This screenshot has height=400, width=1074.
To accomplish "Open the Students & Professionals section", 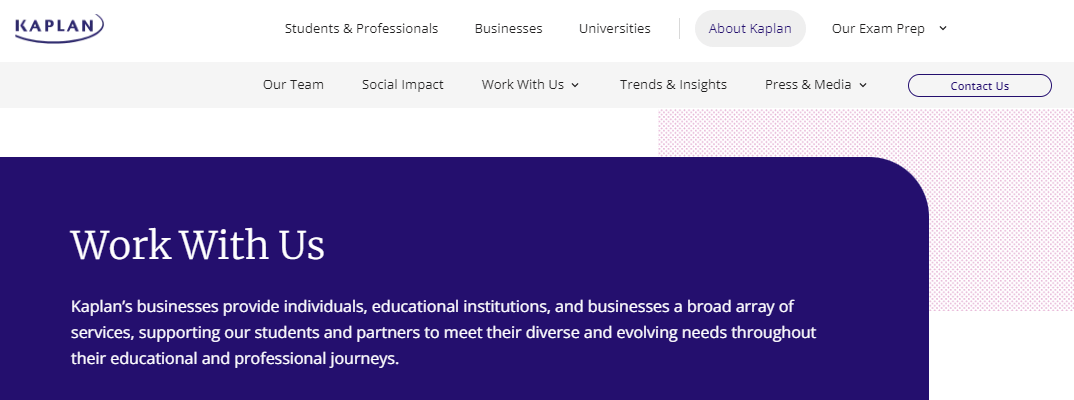I will click(x=361, y=29).
